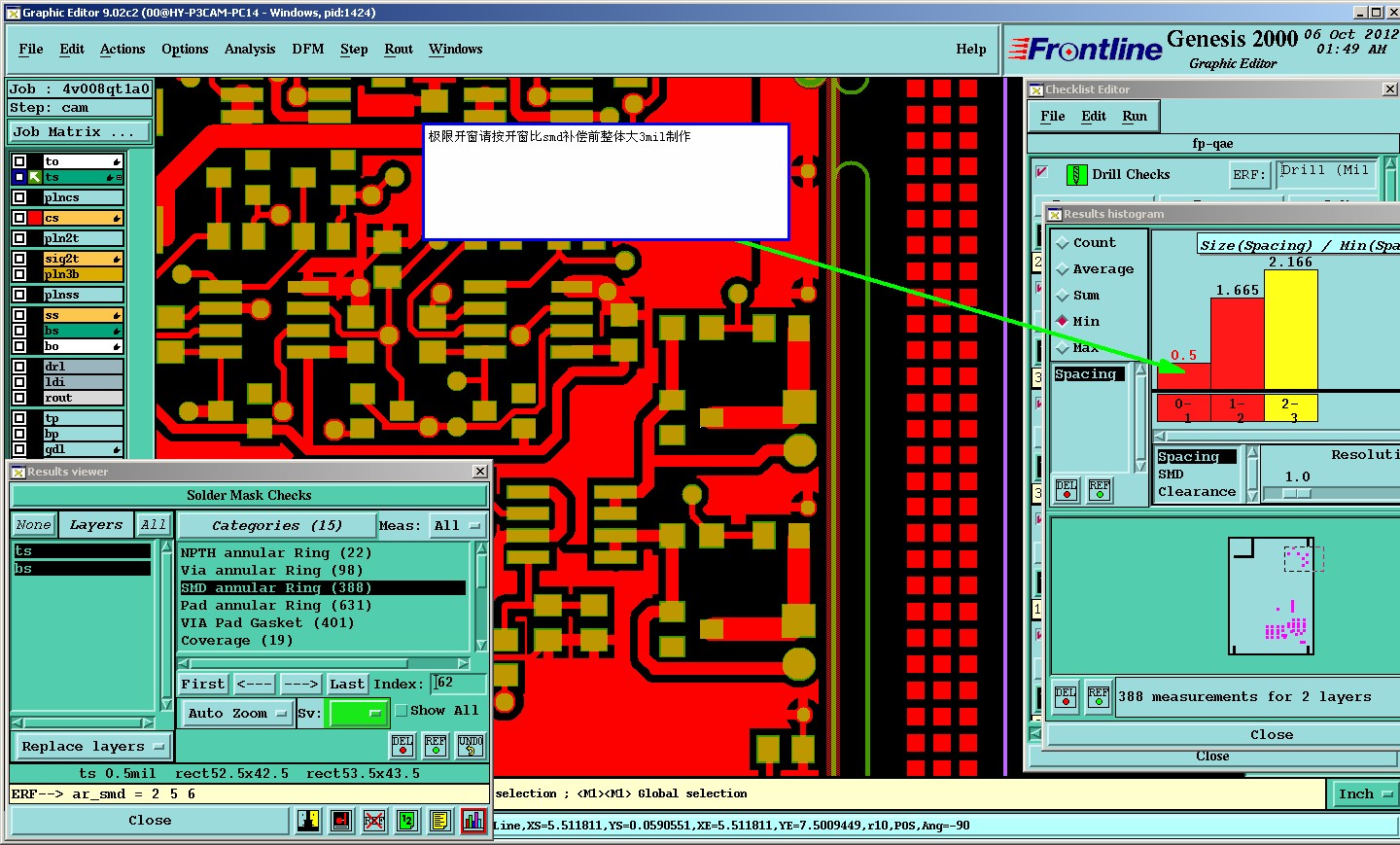Screen dimensions: 1400x845
Task: Toggle visibility checkbox of layer drl
Action: pos(19,367)
